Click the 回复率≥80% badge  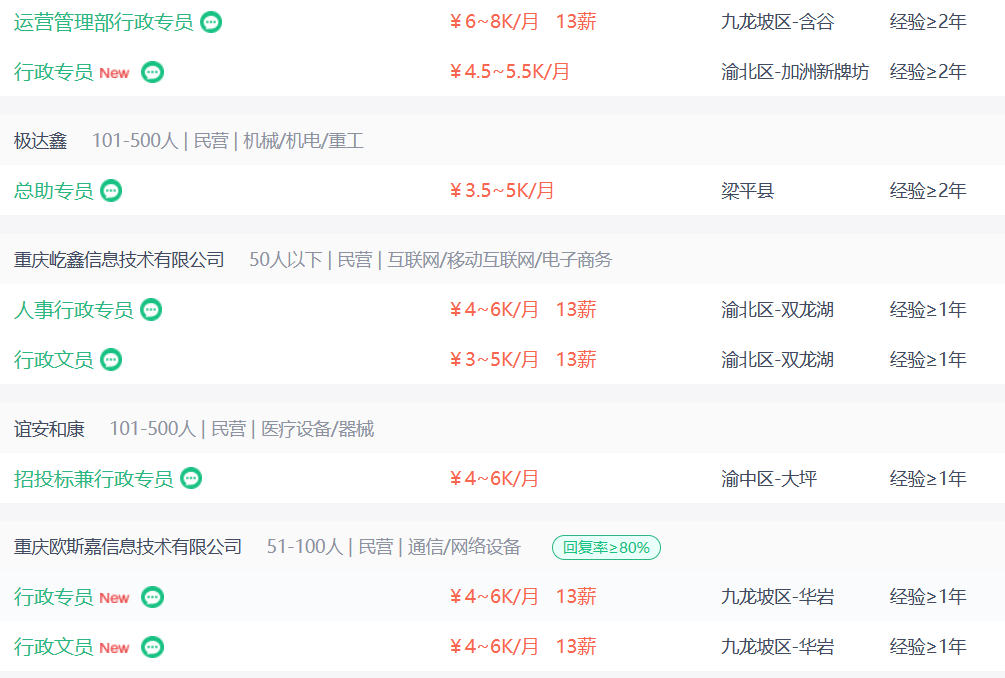pyautogui.click(x=606, y=547)
